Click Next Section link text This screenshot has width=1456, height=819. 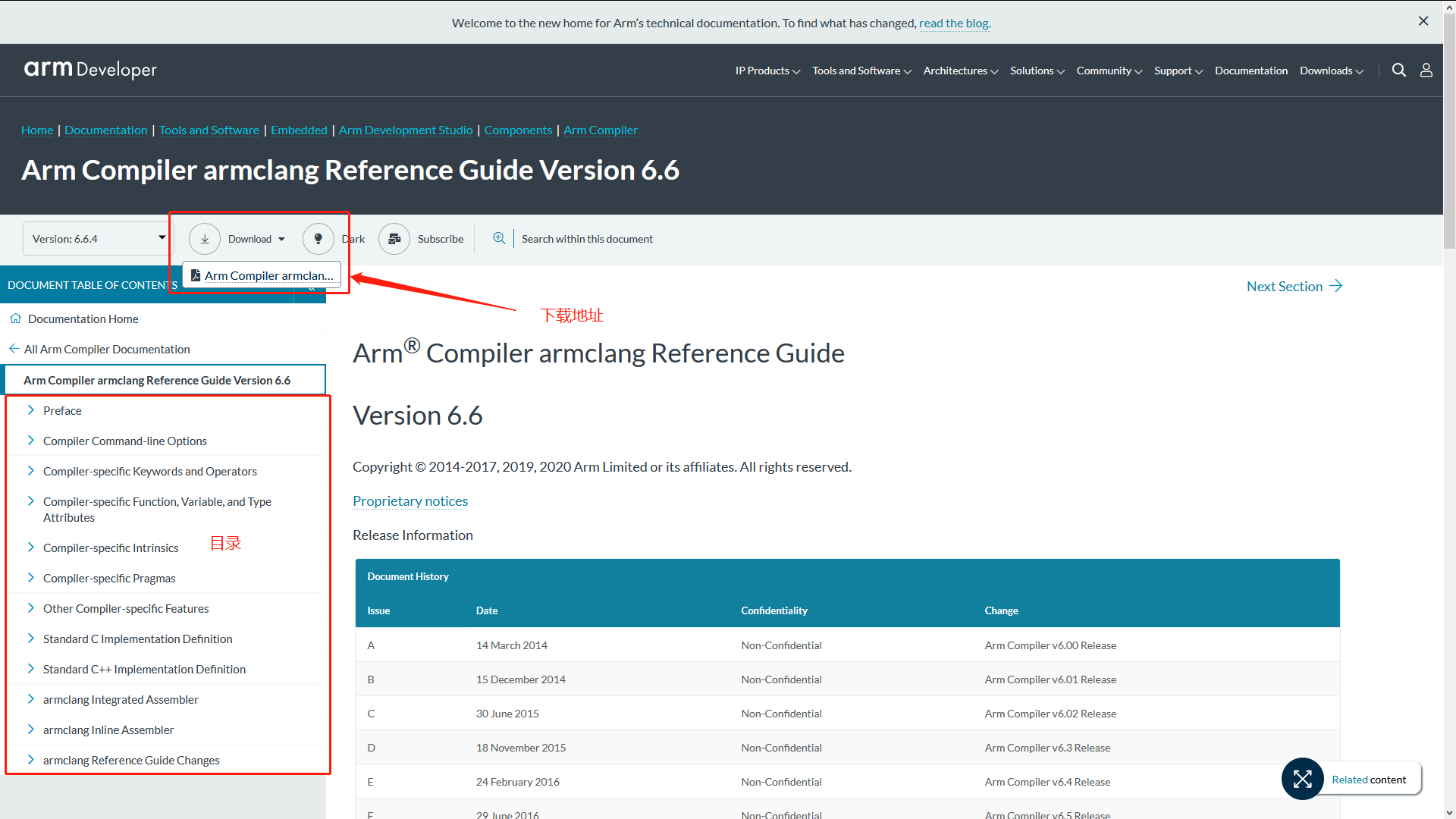click(1285, 286)
